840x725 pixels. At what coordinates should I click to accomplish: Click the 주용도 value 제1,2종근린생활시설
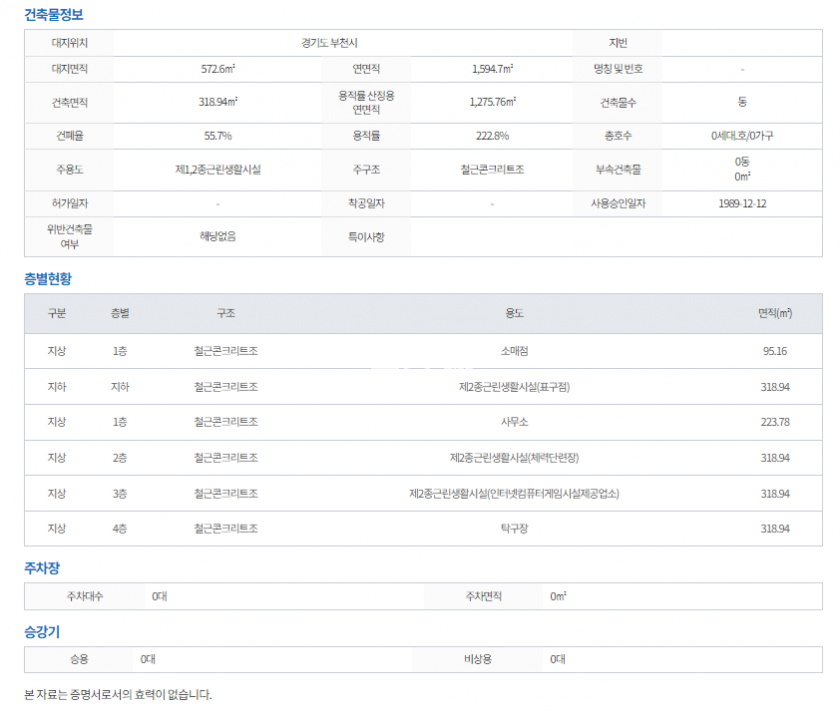218,169
